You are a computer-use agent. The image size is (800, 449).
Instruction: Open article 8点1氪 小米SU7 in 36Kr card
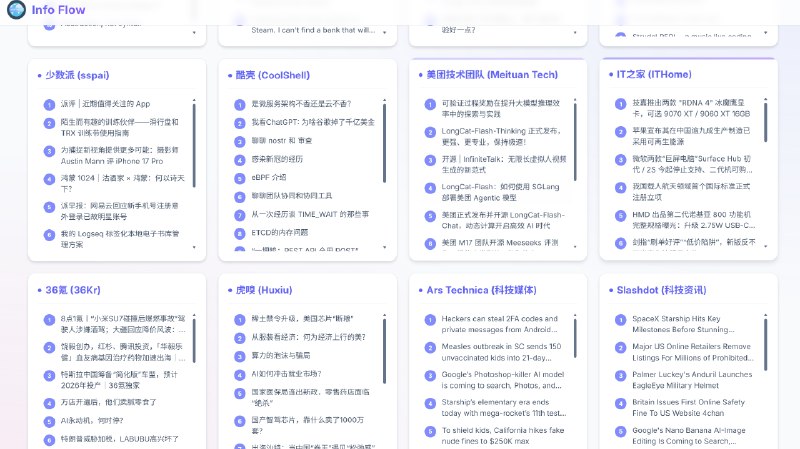click(123, 324)
